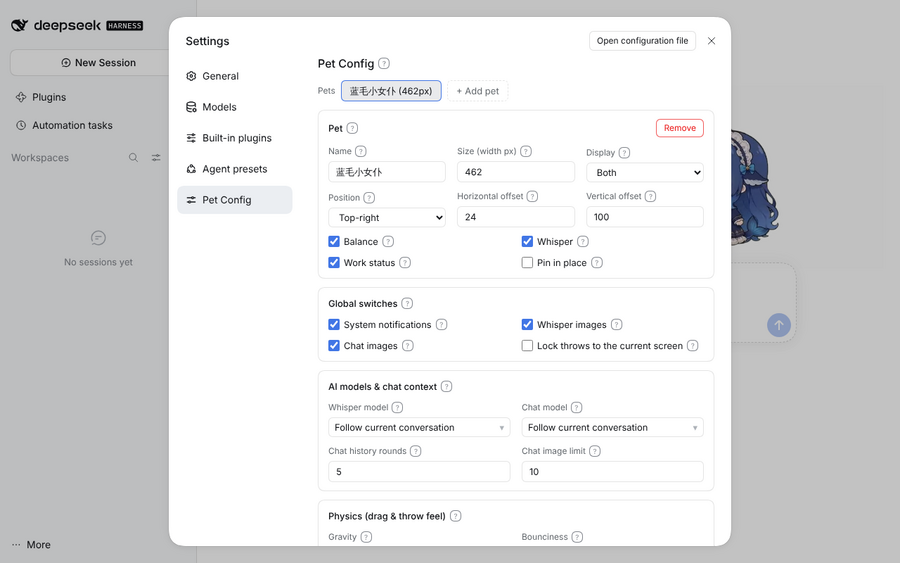Click the help icon beside Vertical offset
This screenshot has height=563, width=900.
tap(650, 196)
